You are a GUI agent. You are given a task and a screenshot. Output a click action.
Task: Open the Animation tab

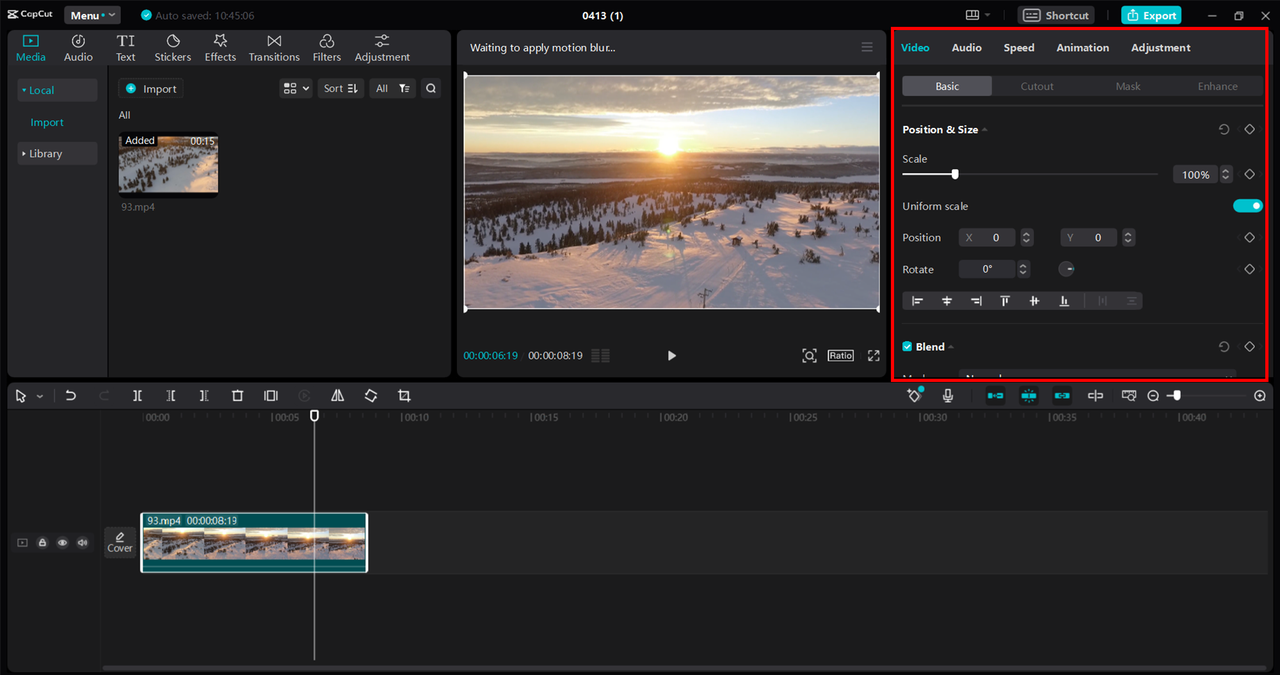[x=1082, y=48]
